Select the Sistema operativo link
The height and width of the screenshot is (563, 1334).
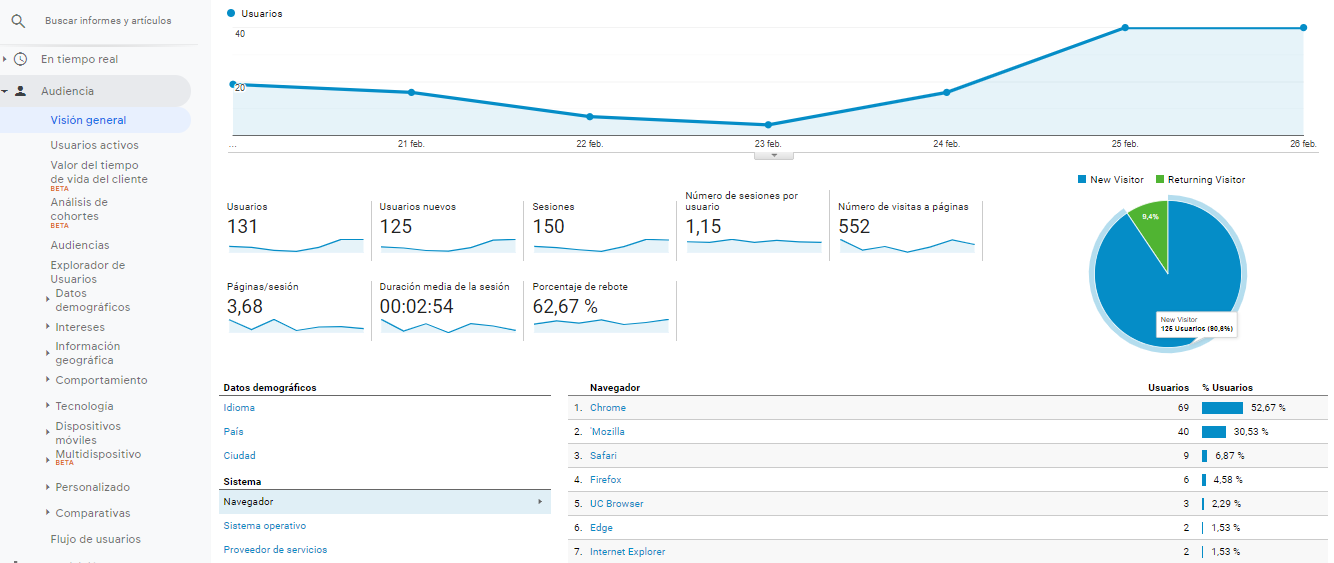click(264, 526)
